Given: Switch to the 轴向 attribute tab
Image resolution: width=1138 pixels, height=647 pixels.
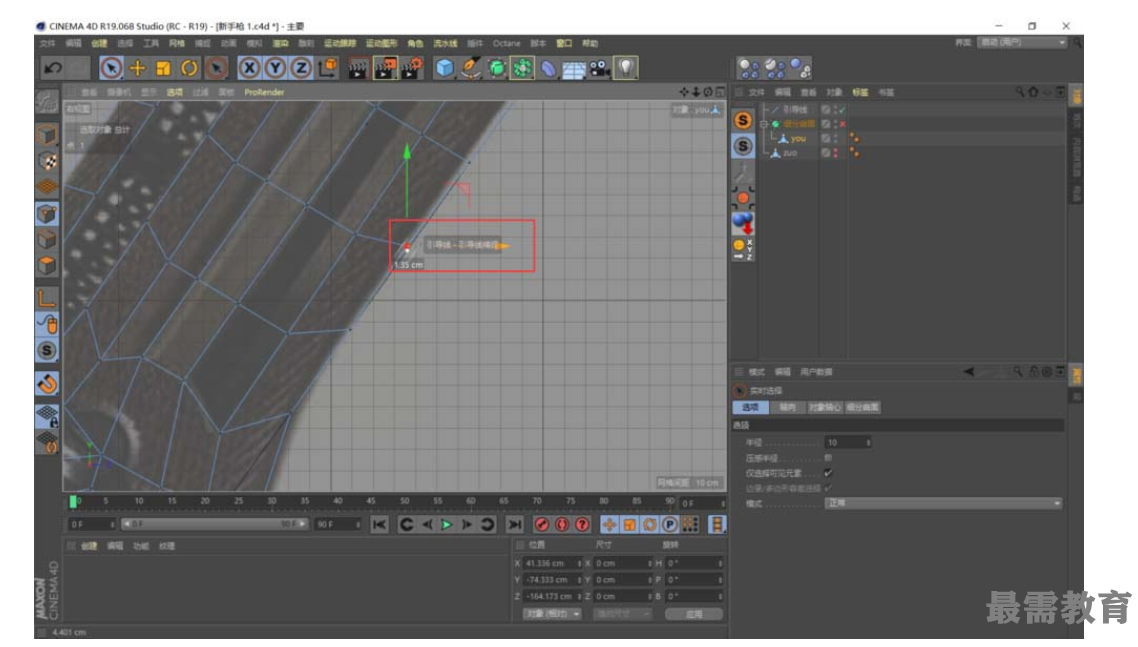Looking at the screenshot, I should click(x=787, y=407).
